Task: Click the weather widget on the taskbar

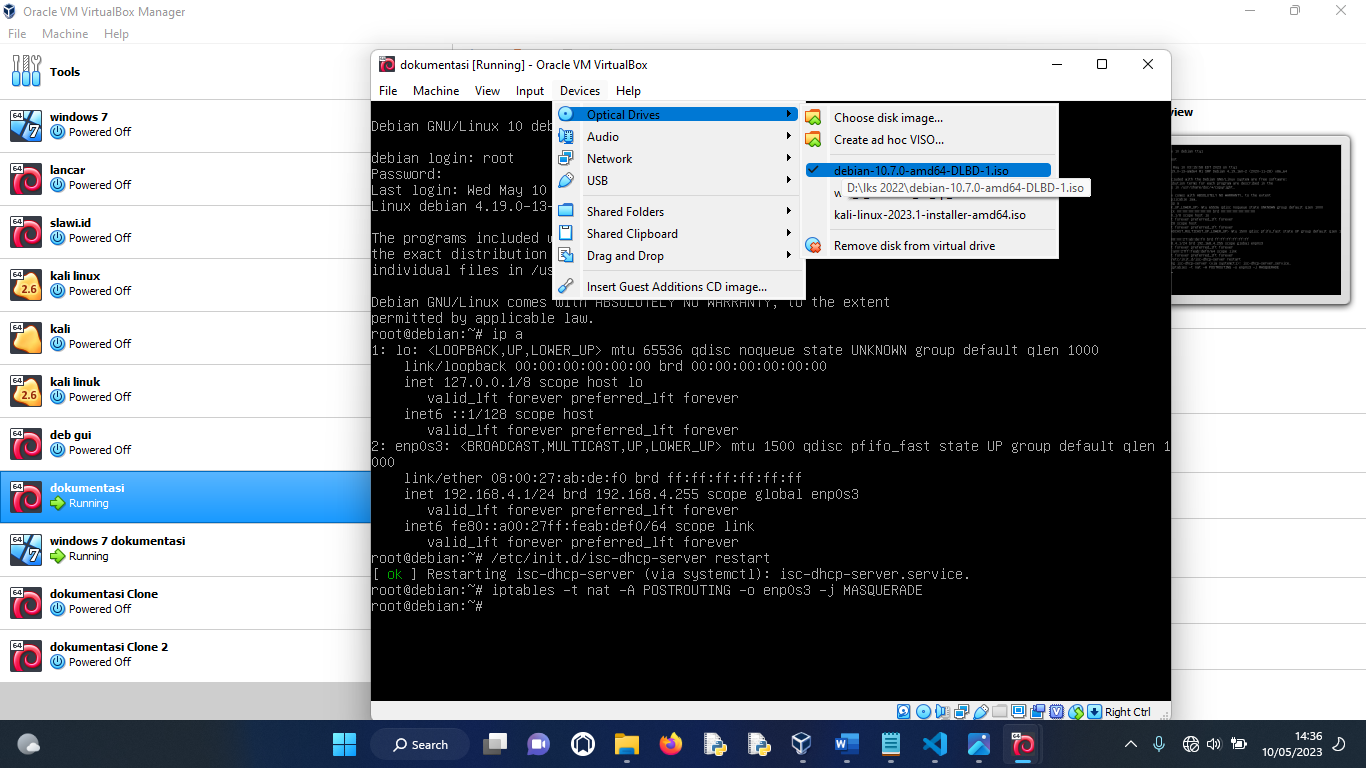Action: (x=29, y=744)
